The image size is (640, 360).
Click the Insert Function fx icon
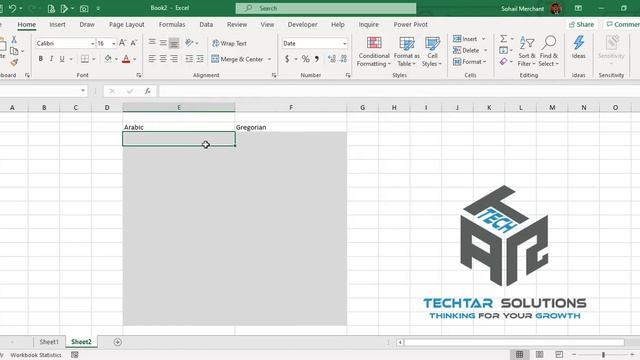pyautogui.click(x=147, y=91)
